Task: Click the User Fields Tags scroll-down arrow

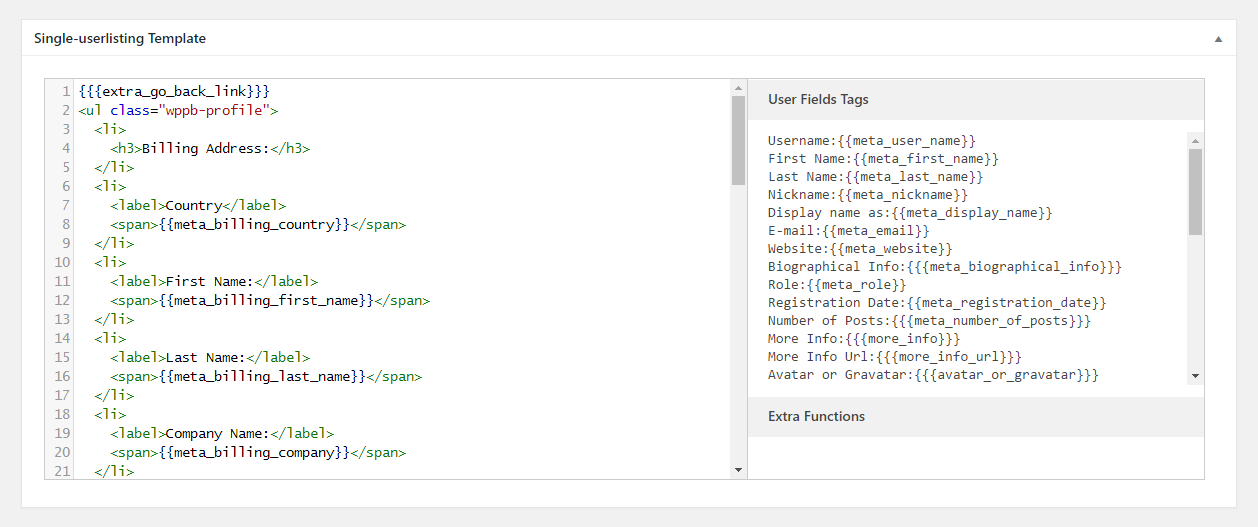Action: tap(1195, 376)
